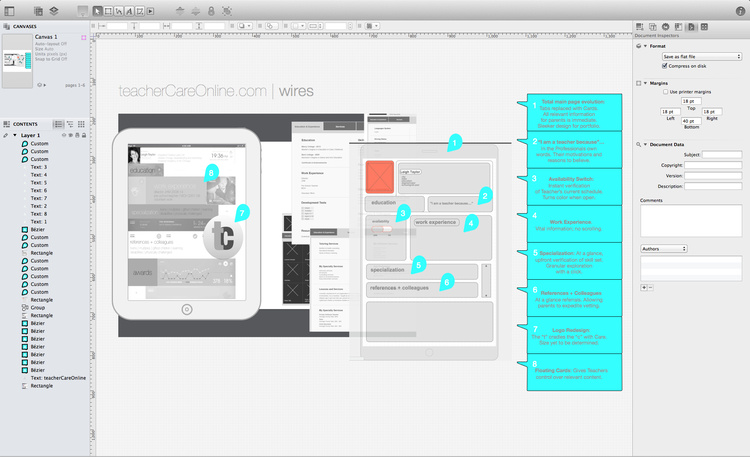The image size is (750, 457).
Task: Click the Bottom margin field
Action: point(691,121)
